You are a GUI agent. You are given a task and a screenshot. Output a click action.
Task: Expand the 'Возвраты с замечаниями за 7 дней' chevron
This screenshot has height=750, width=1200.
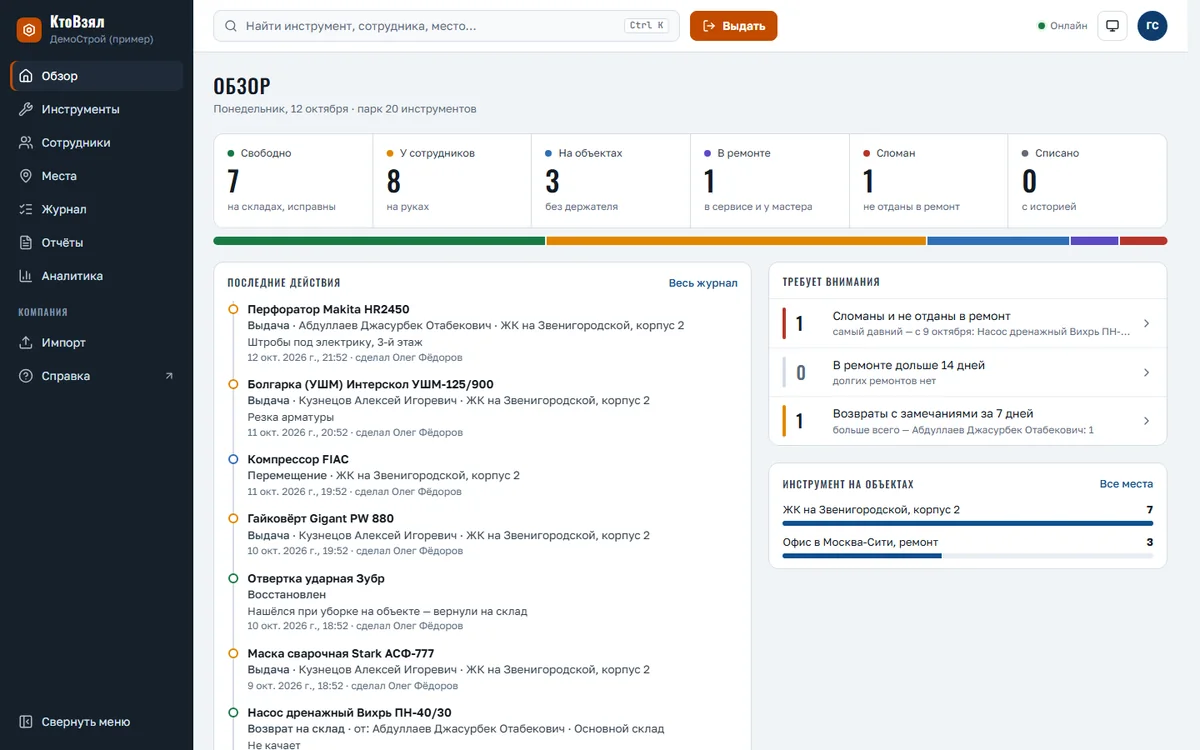pyautogui.click(x=1147, y=421)
